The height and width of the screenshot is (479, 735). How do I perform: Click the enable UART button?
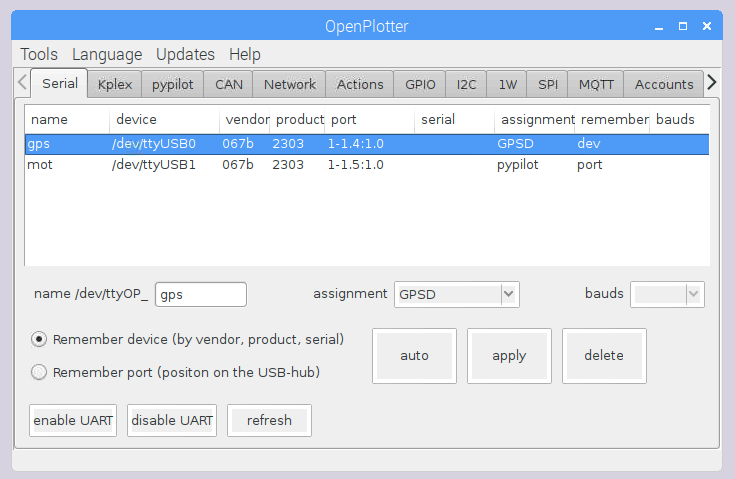click(73, 420)
